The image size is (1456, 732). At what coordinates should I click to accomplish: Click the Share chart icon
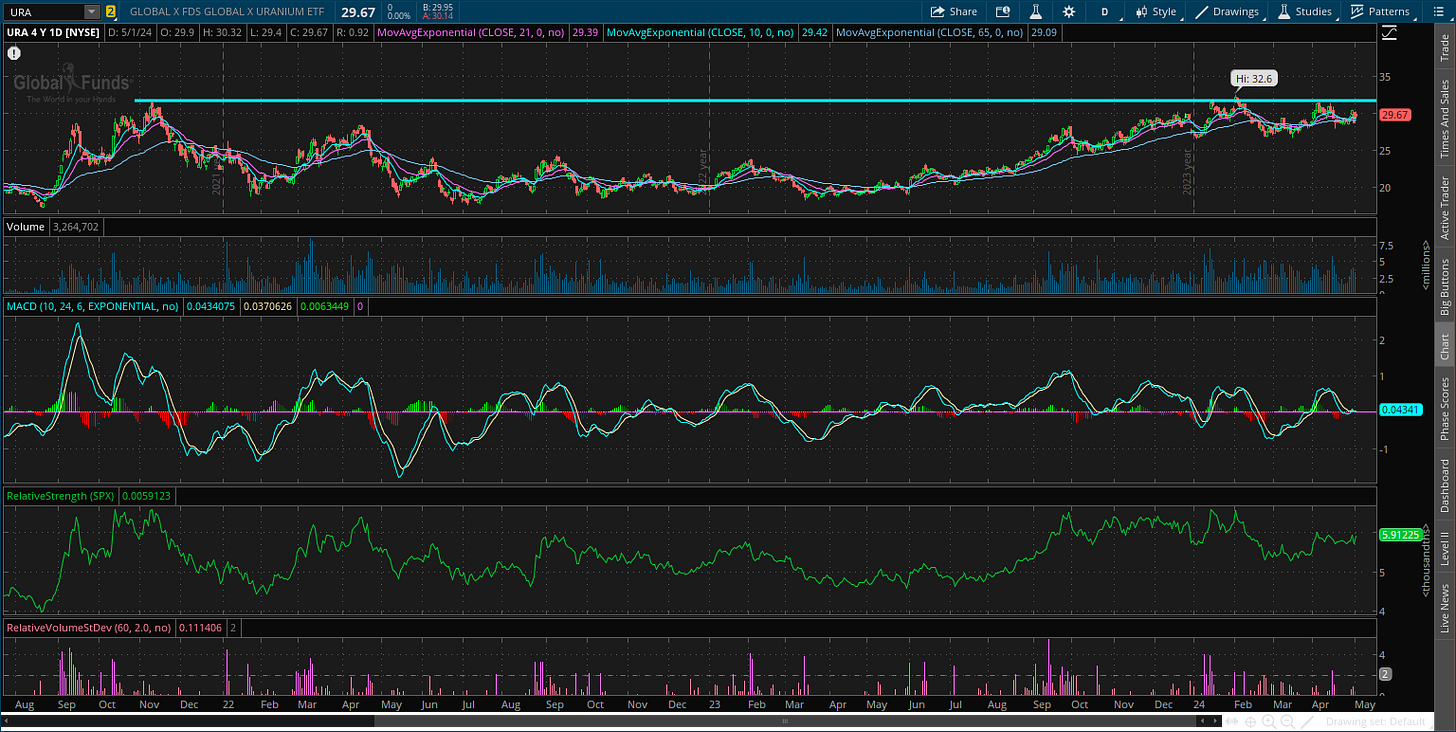(x=953, y=12)
